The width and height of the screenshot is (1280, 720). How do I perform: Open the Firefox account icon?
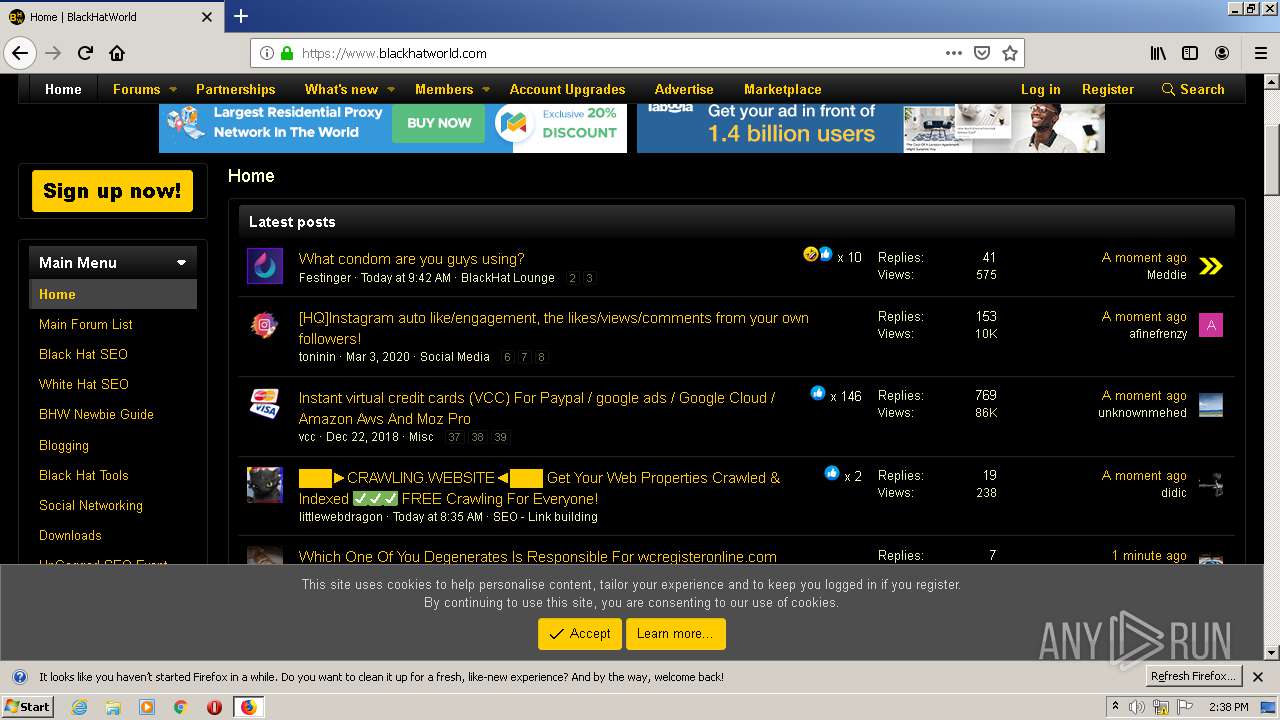click(1222, 53)
